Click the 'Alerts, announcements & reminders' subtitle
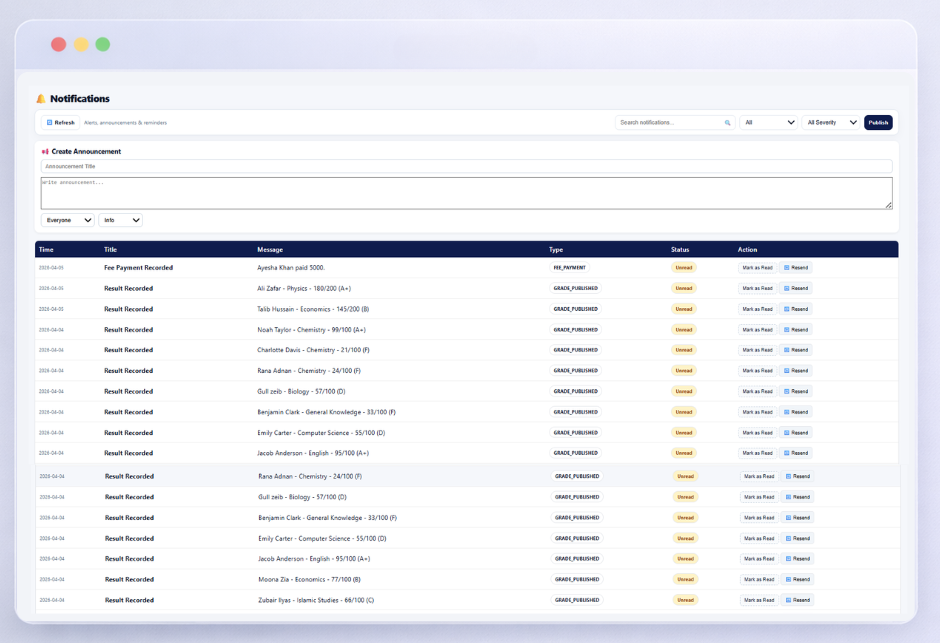 click(125, 123)
